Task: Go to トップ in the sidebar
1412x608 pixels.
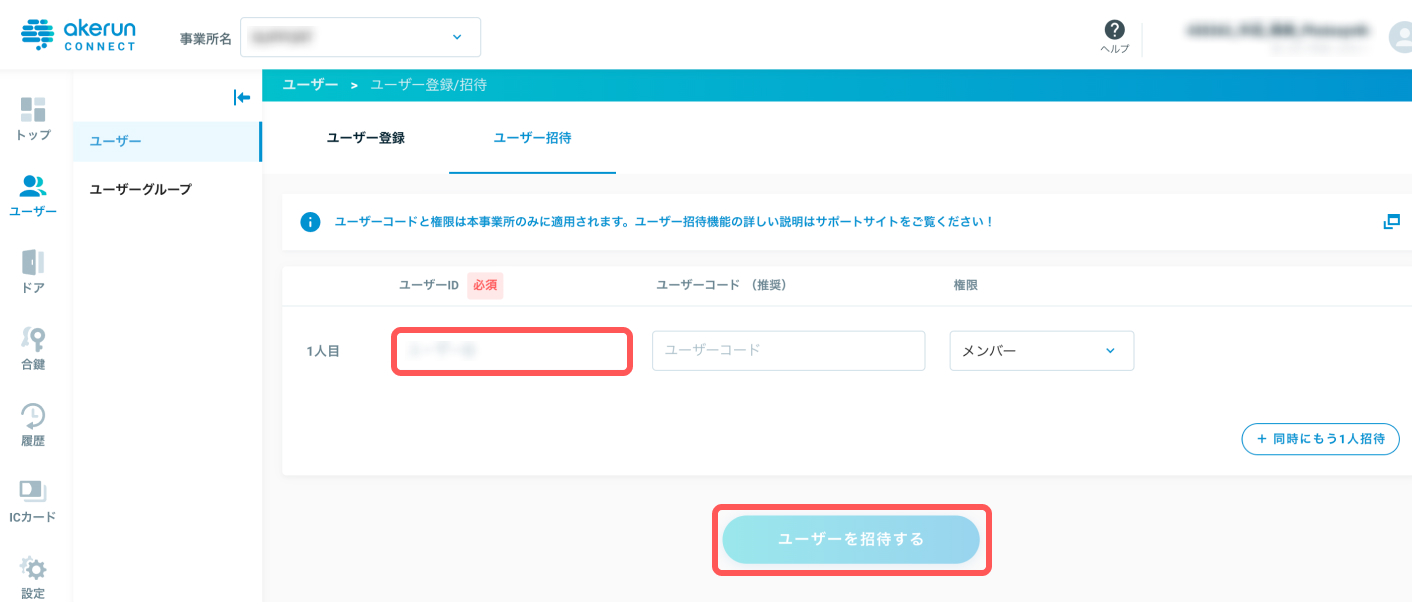Action: tap(33, 119)
